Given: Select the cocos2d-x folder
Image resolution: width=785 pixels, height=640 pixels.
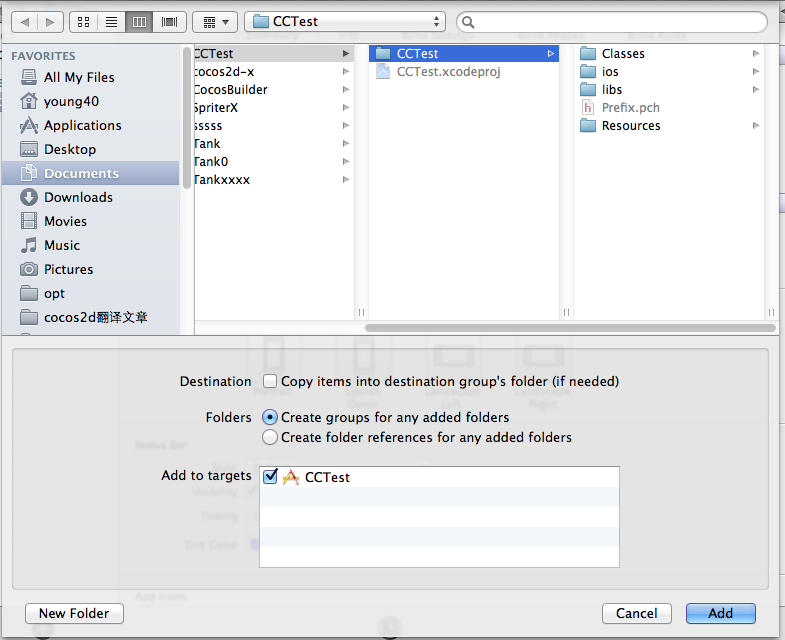Looking at the screenshot, I should pos(274,72).
